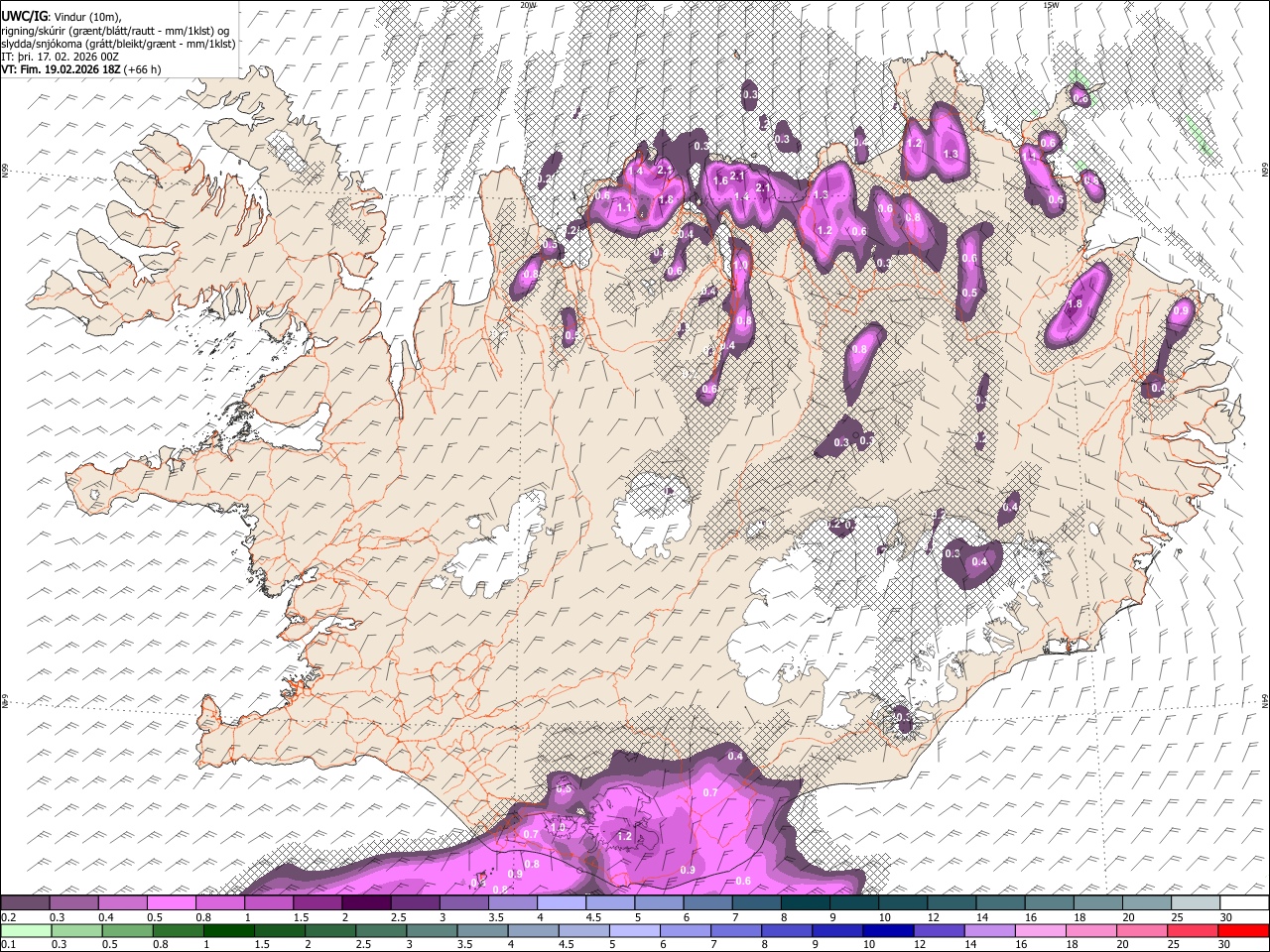Click the 'slydda/snjókoma' legend description line
Image resolution: width=1270 pixels, height=952 pixels.
118,43
